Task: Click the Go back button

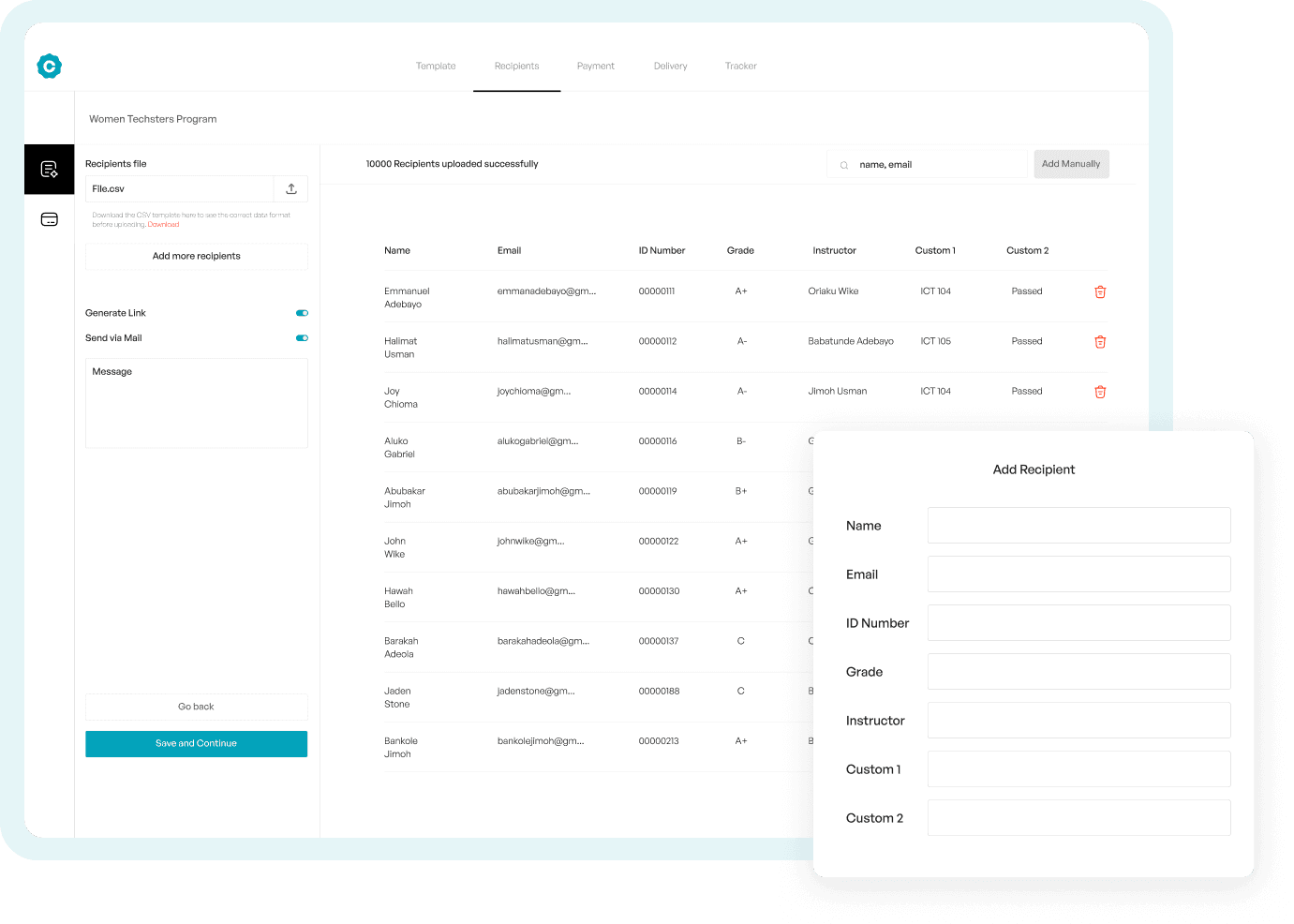Action: click(196, 707)
